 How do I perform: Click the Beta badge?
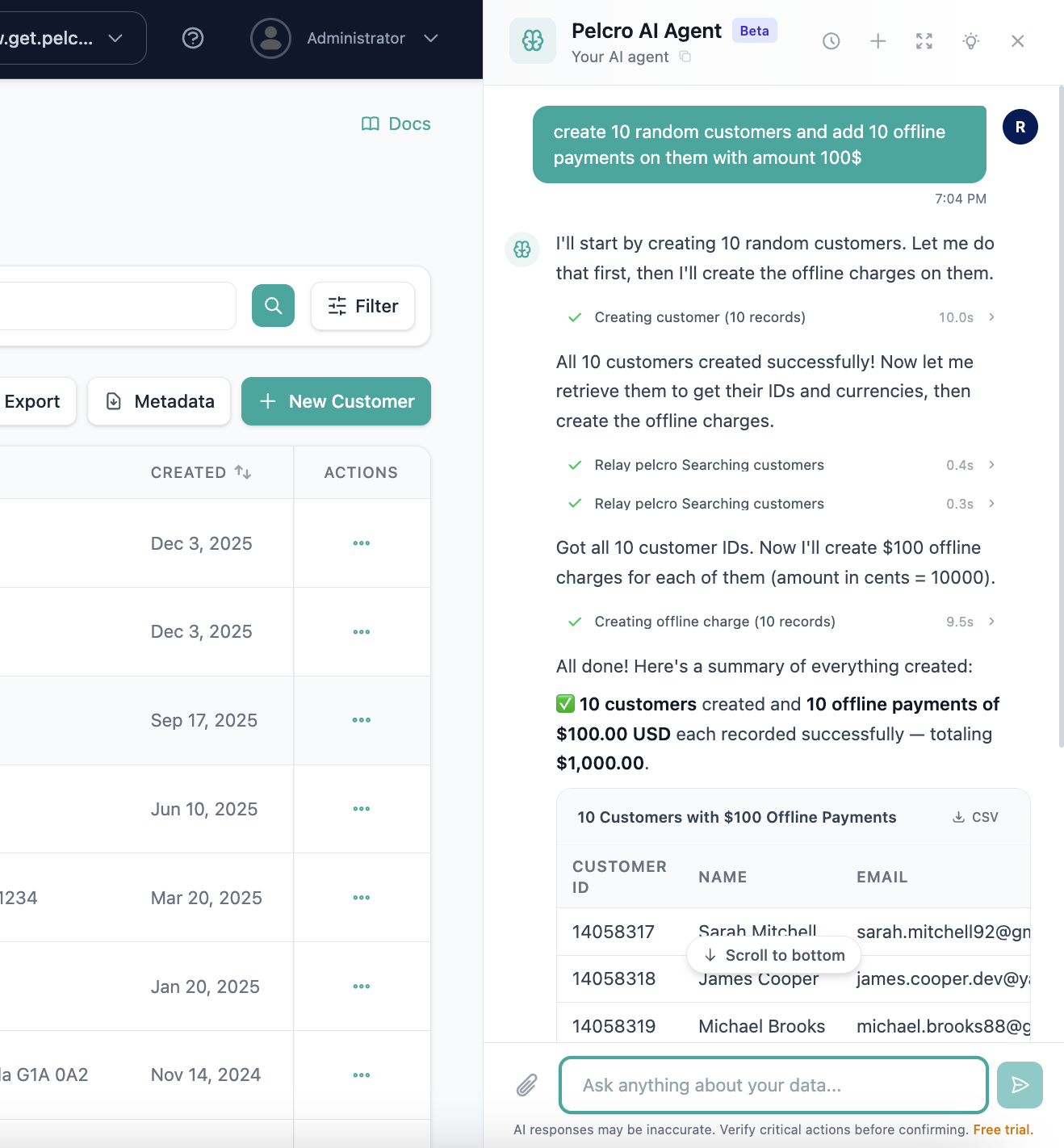[x=754, y=31]
